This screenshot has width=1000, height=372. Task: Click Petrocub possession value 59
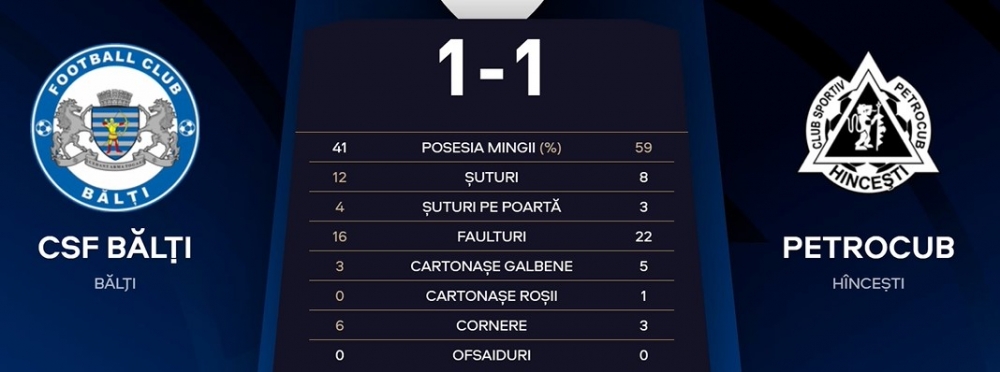pos(643,148)
